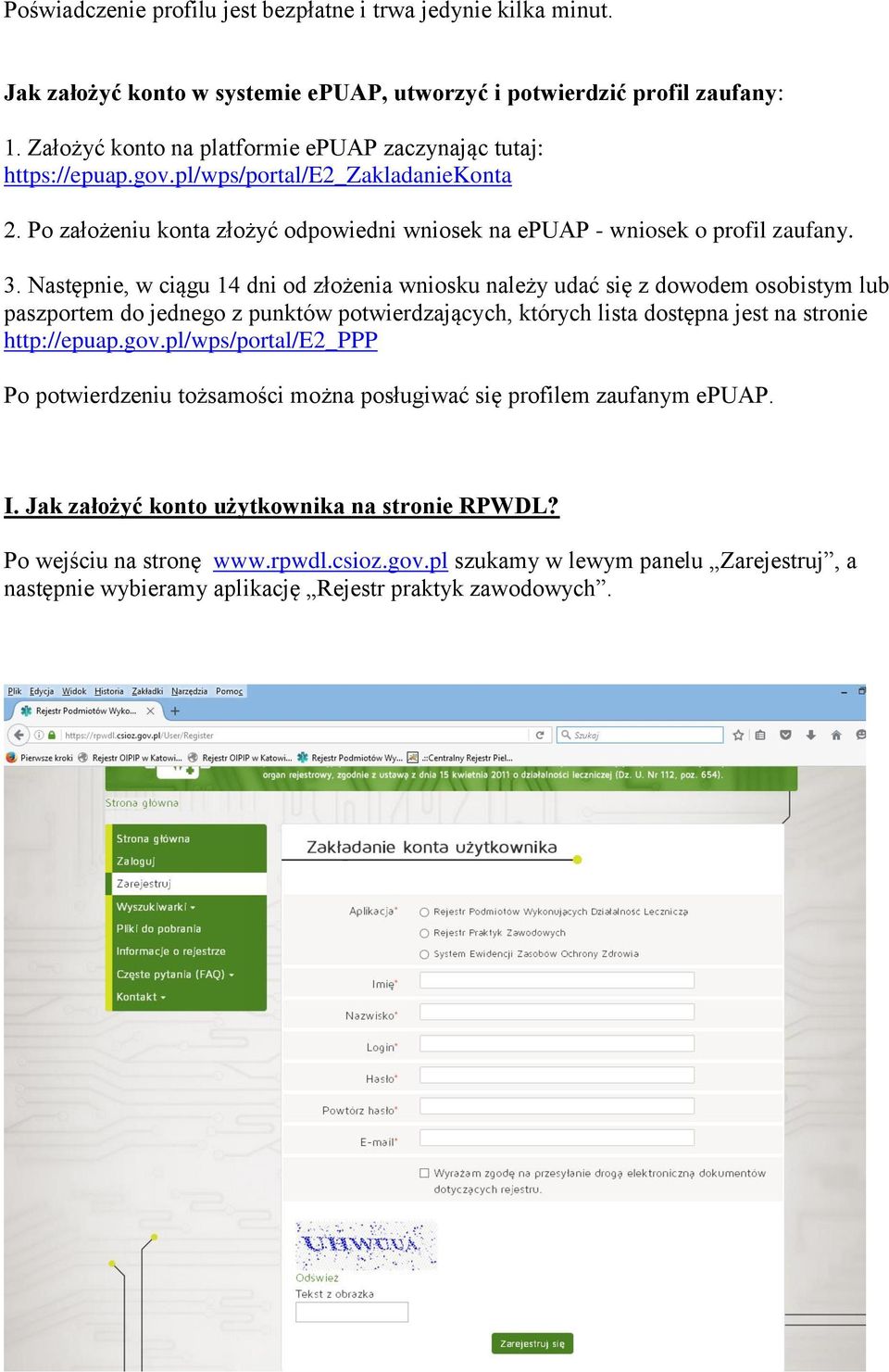The width and height of the screenshot is (889, 1372).
Task: Click the captcha image
Action: coord(366,1244)
